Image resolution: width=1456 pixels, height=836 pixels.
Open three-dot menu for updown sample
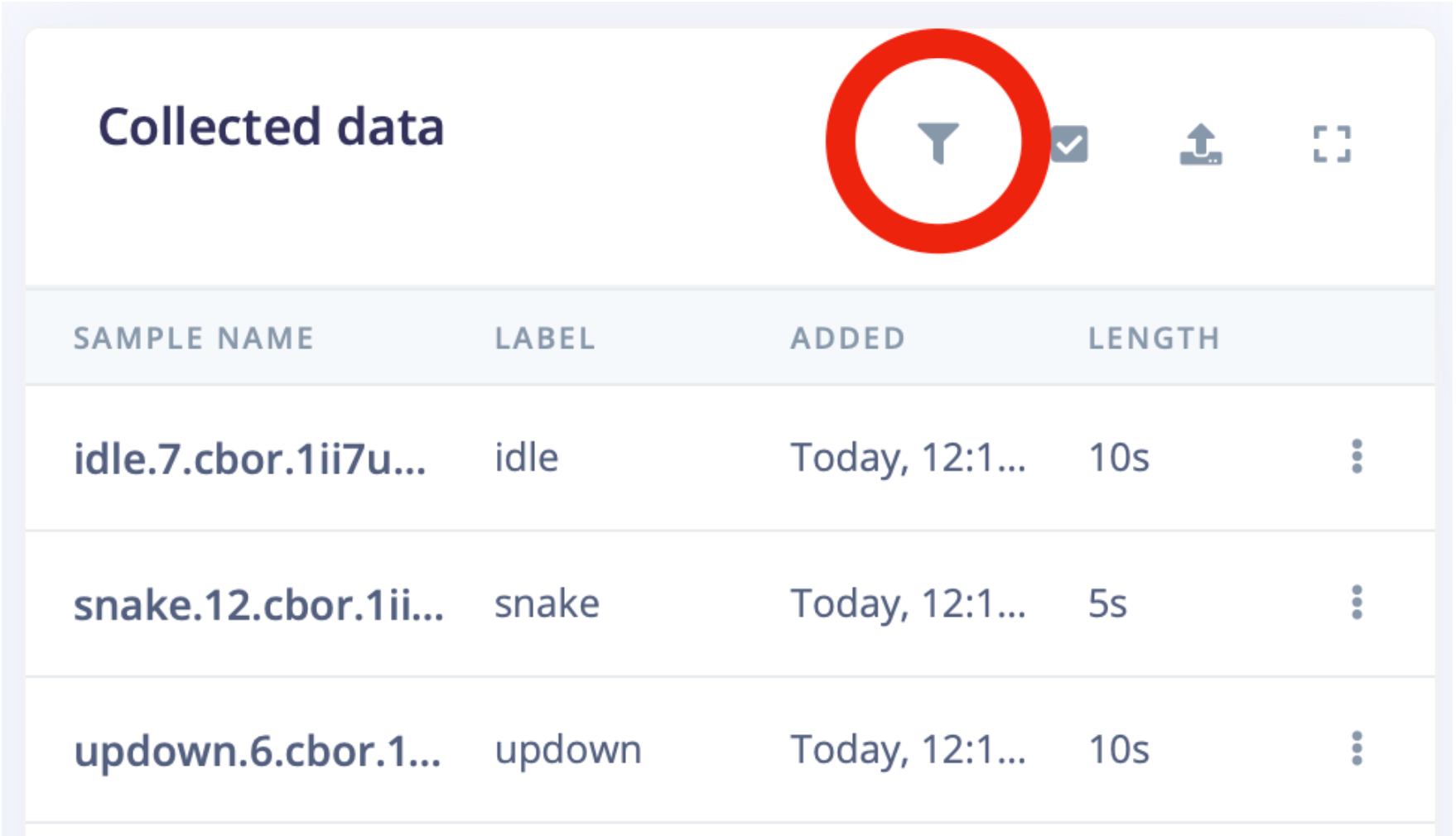click(x=1357, y=749)
